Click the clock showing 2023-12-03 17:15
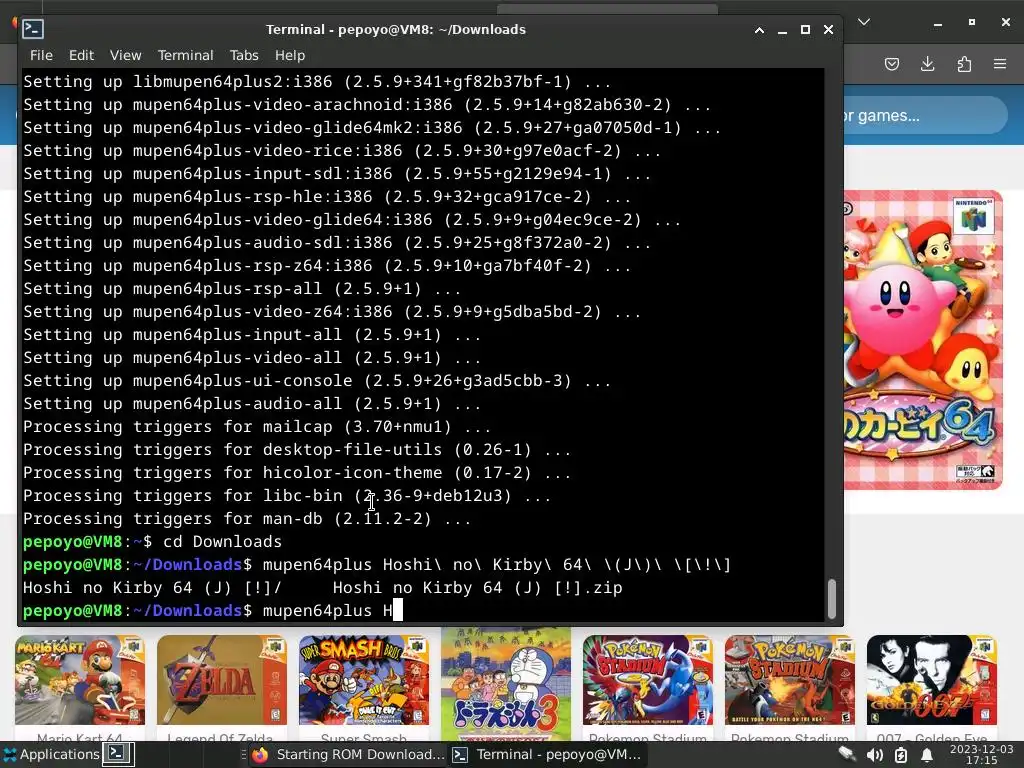This screenshot has height=768, width=1024. pyautogui.click(x=982, y=754)
